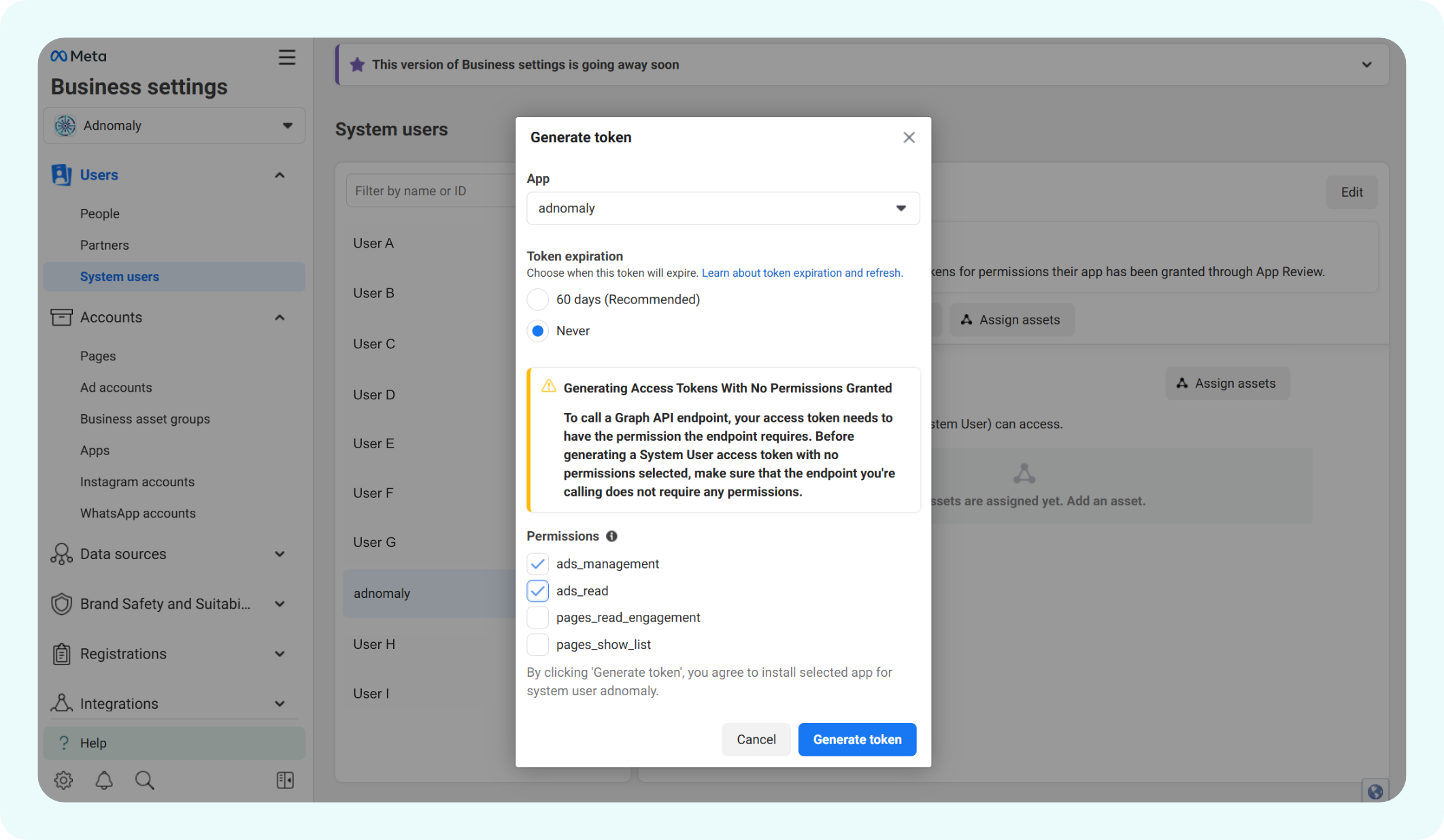Select the 60 days (Recommended) option
The image size is (1444, 840).
(x=537, y=299)
